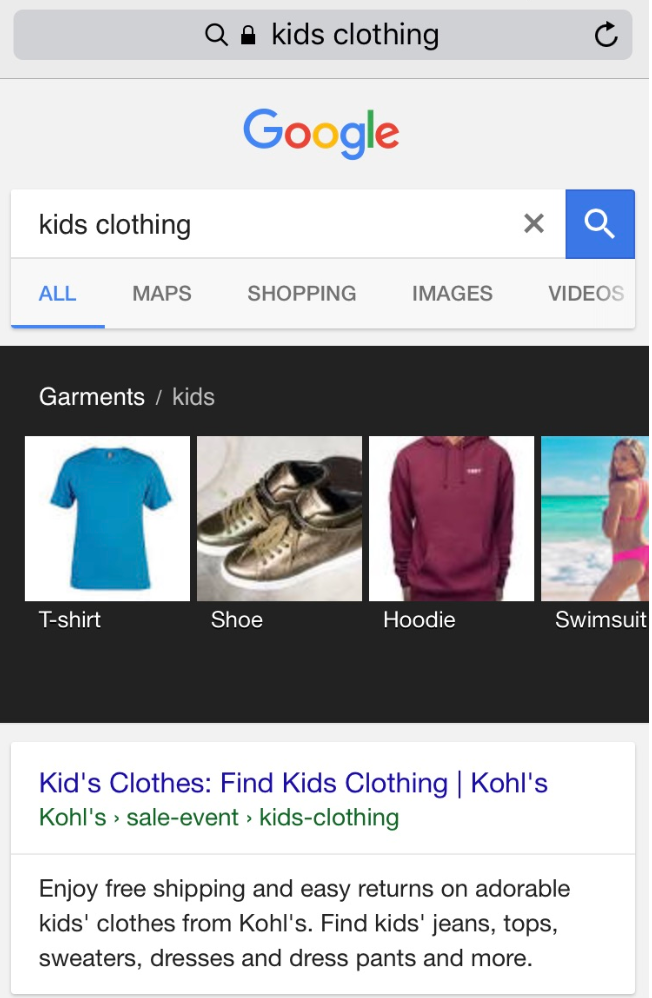This screenshot has width=652, height=998.
Task: Click the Garments breadcrumb link
Action: 92,397
